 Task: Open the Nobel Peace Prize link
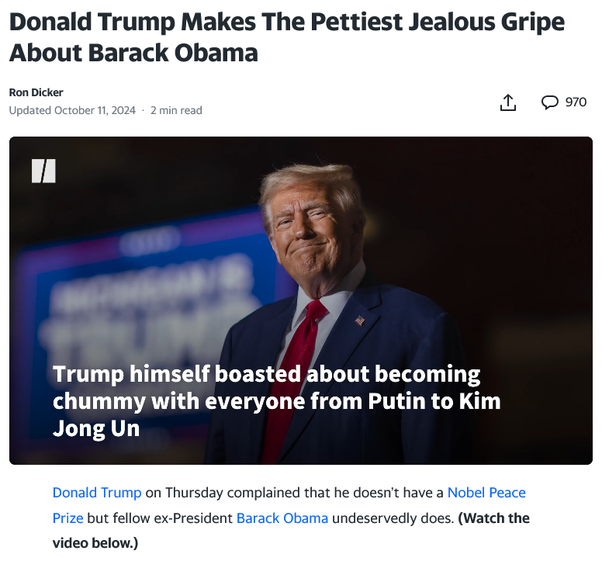tap(289, 505)
